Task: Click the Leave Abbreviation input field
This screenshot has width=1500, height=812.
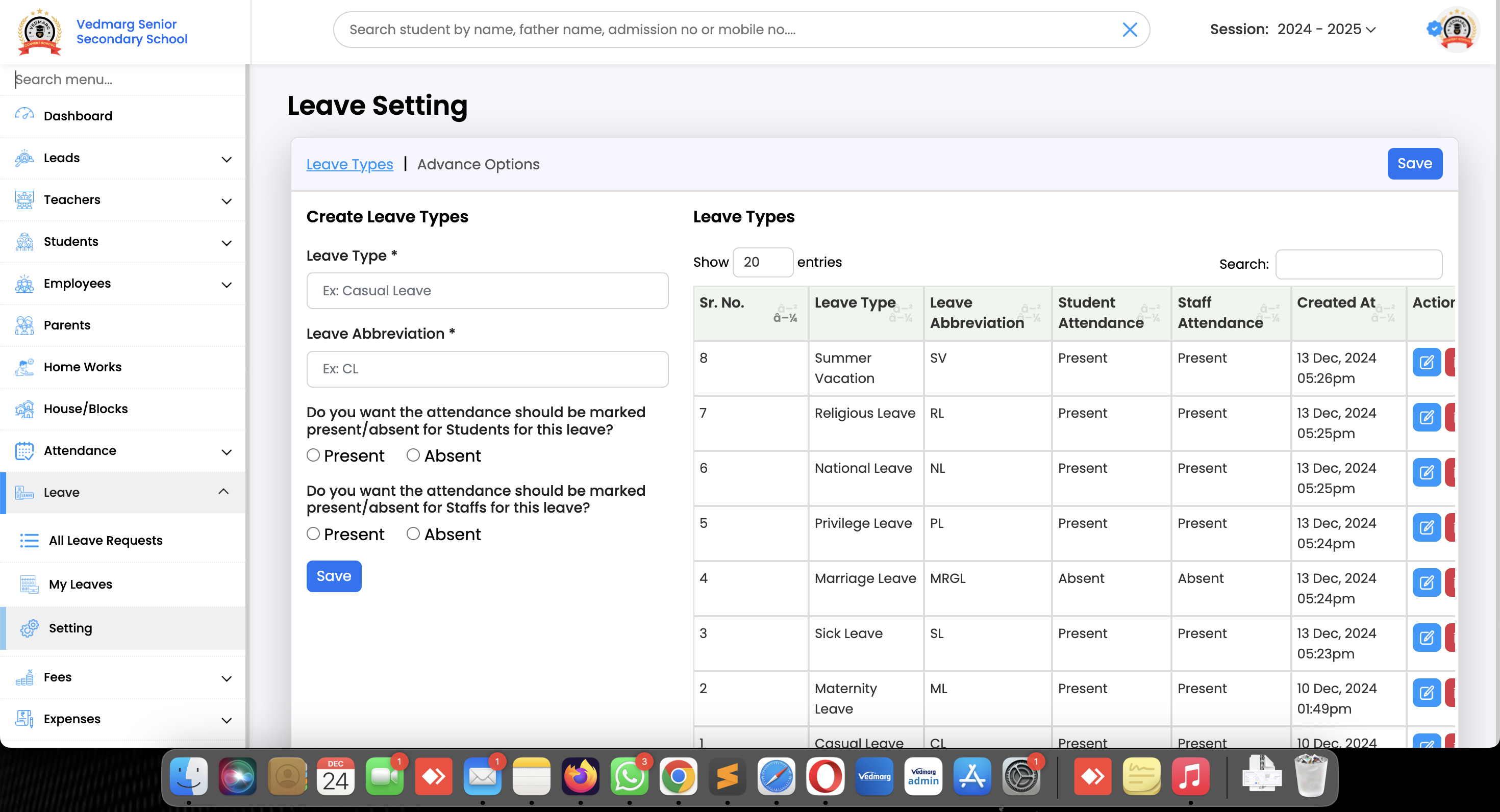Action: pos(487,369)
